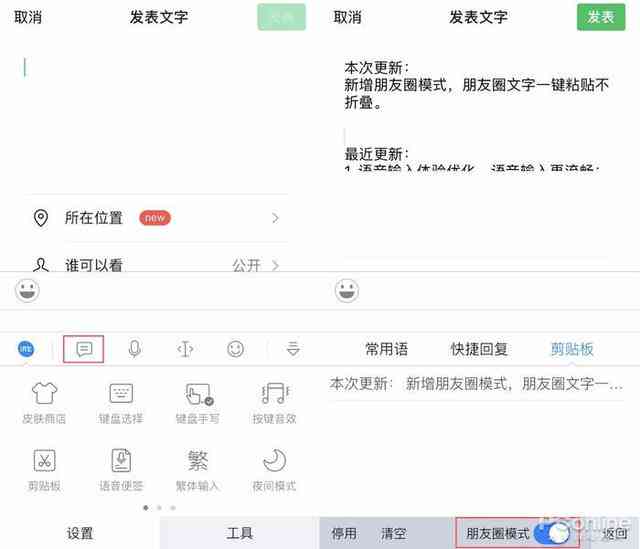The height and width of the screenshot is (549, 640).
Task: Open 语音便签 voice memo icon
Action: pyautogui.click(x=121, y=469)
